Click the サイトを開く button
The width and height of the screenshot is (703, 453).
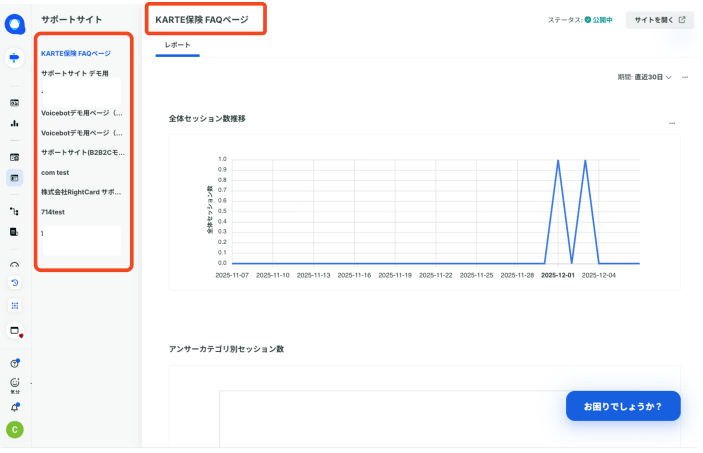(659, 19)
